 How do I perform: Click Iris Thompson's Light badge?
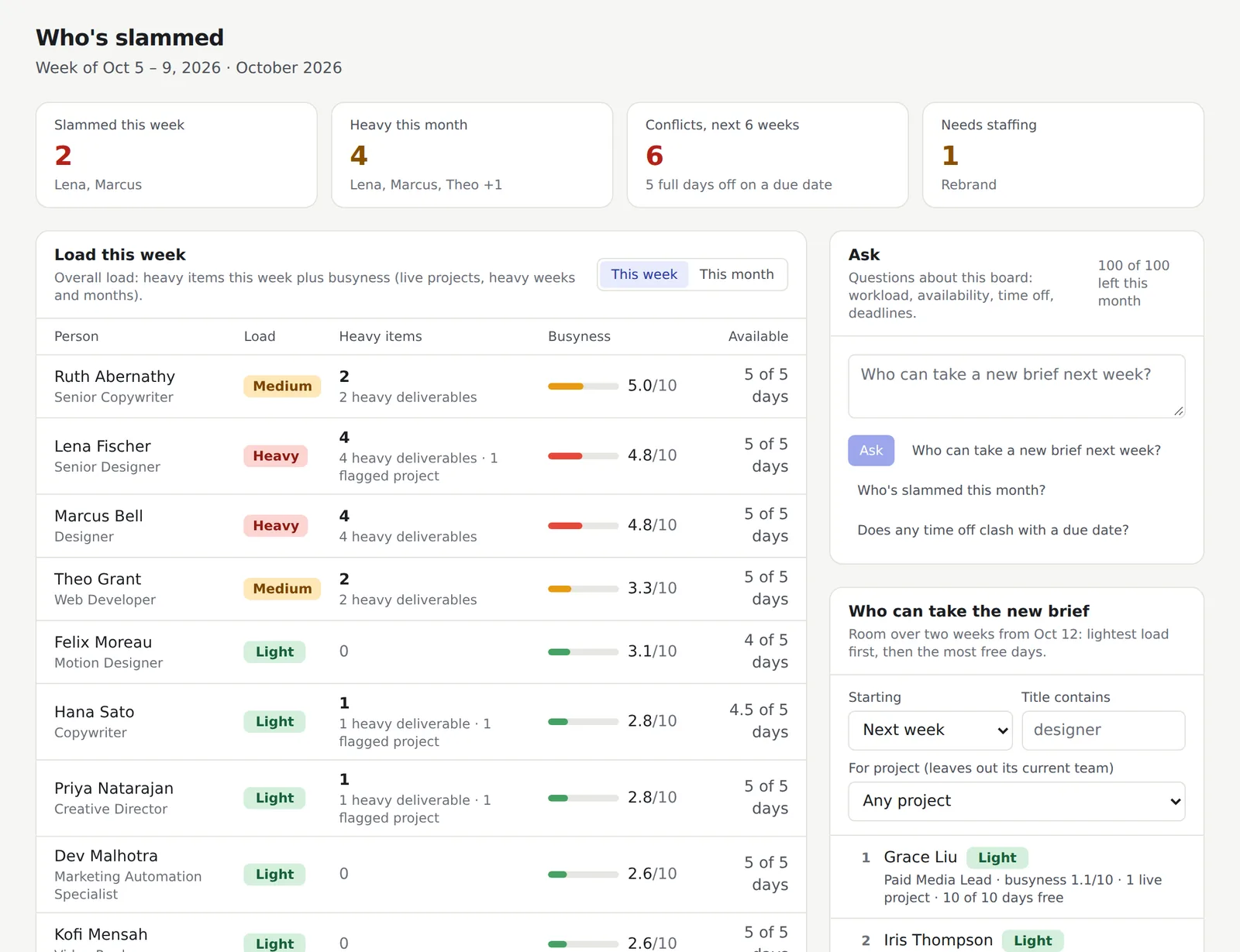(x=1033, y=940)
